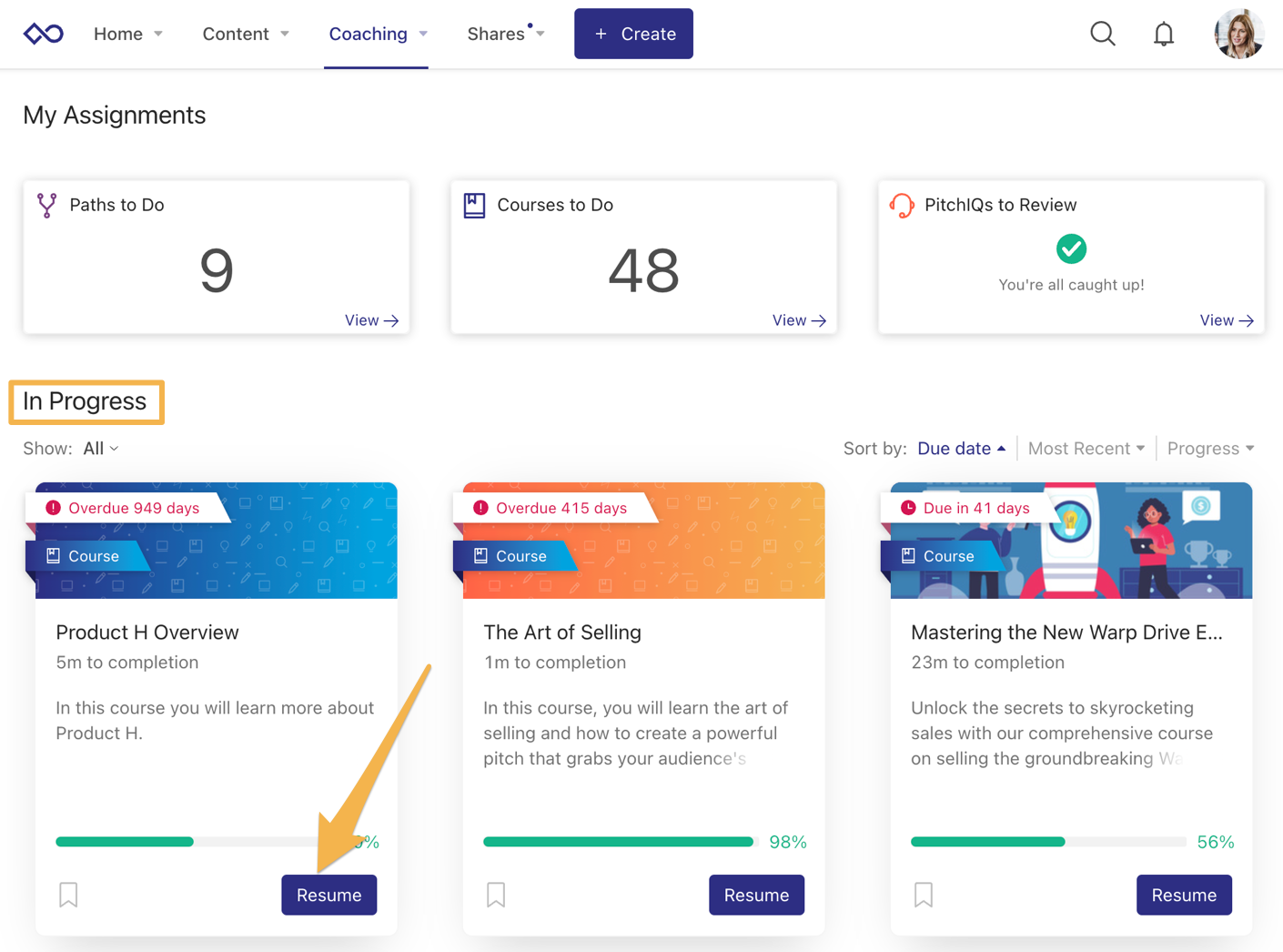Sort courses by Most Recent
Screen dimensions: 1283x952
pos(1086,449)
